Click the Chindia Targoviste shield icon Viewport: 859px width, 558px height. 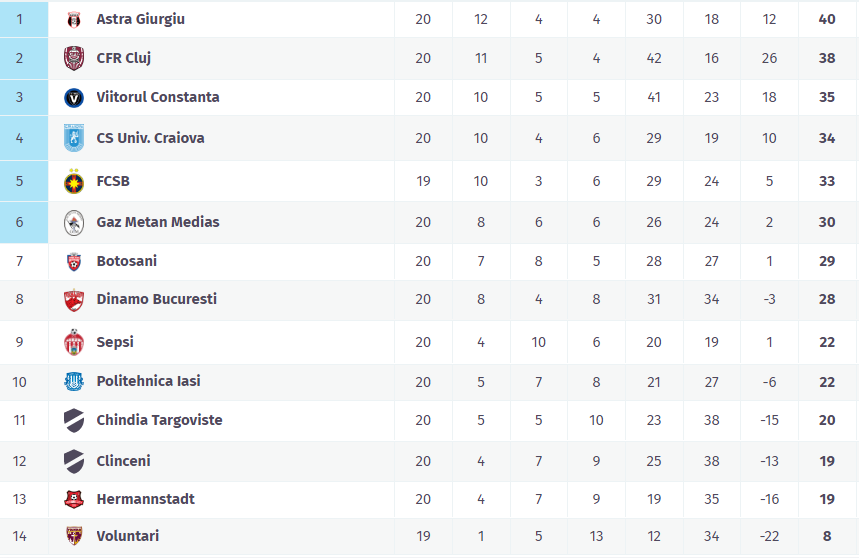(x=73, y=420)
